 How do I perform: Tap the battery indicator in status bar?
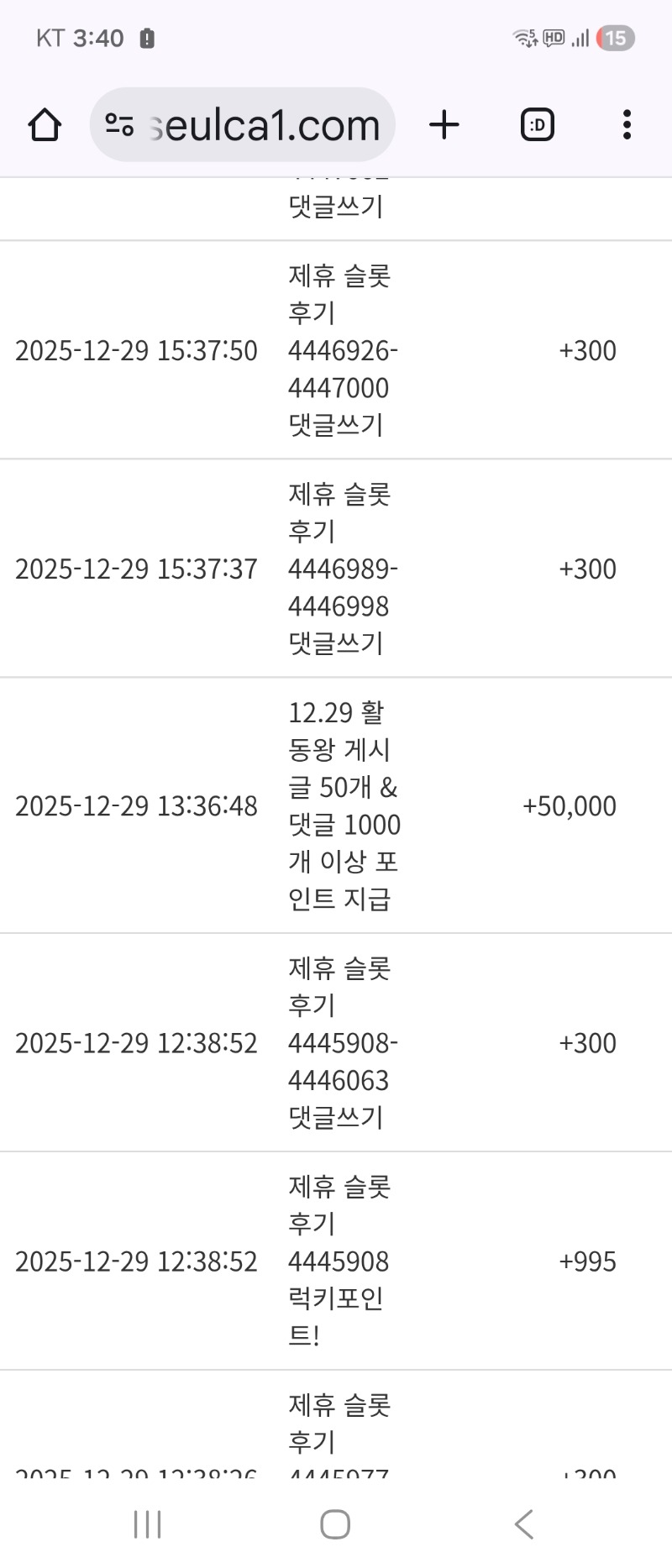point(615,38)
